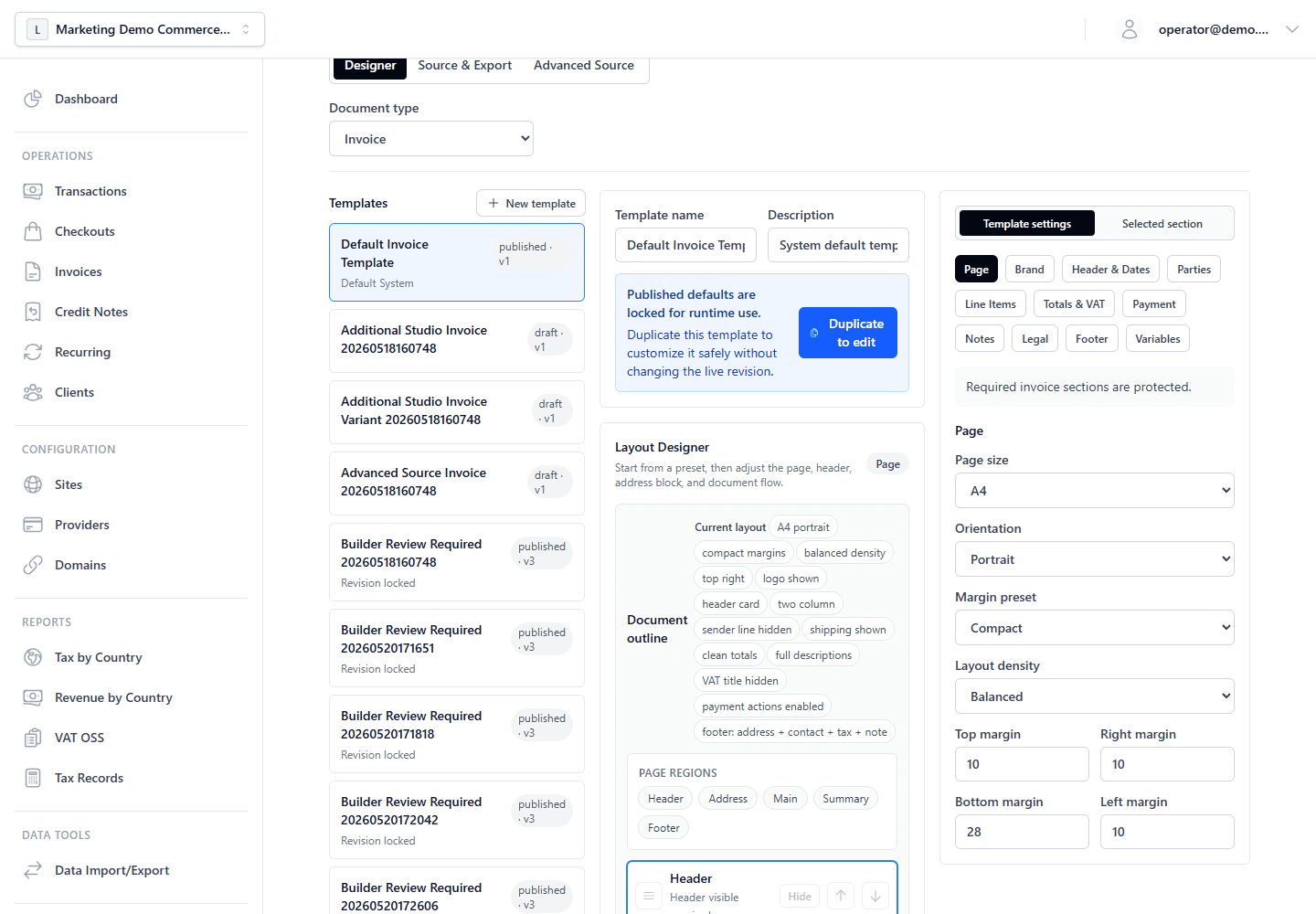Open the Variables settings chip

1157,339
